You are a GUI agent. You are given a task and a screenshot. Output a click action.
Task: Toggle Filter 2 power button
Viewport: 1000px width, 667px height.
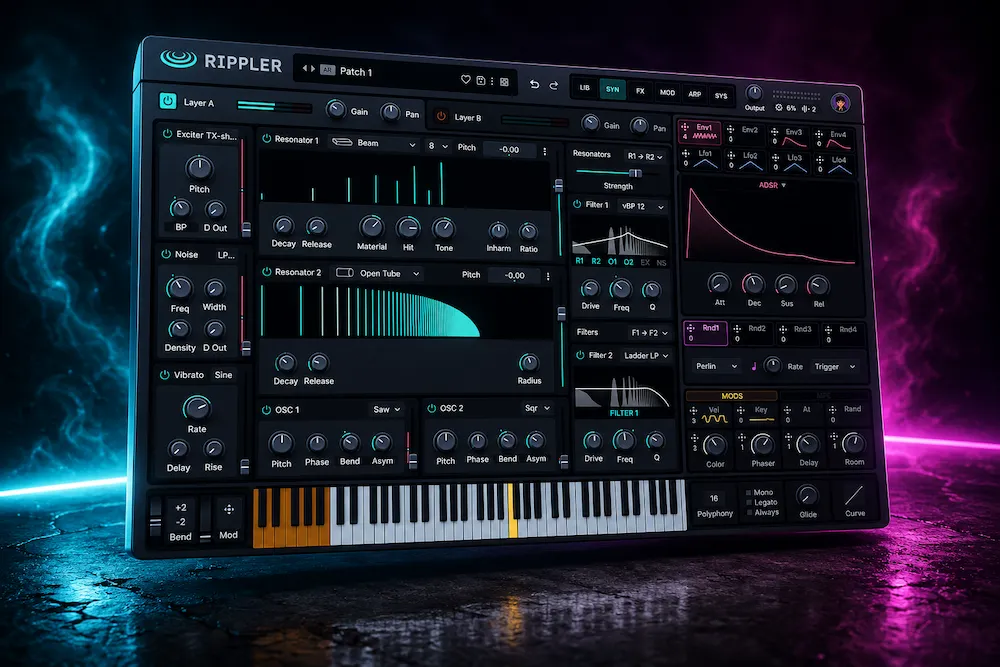[580, 355]
